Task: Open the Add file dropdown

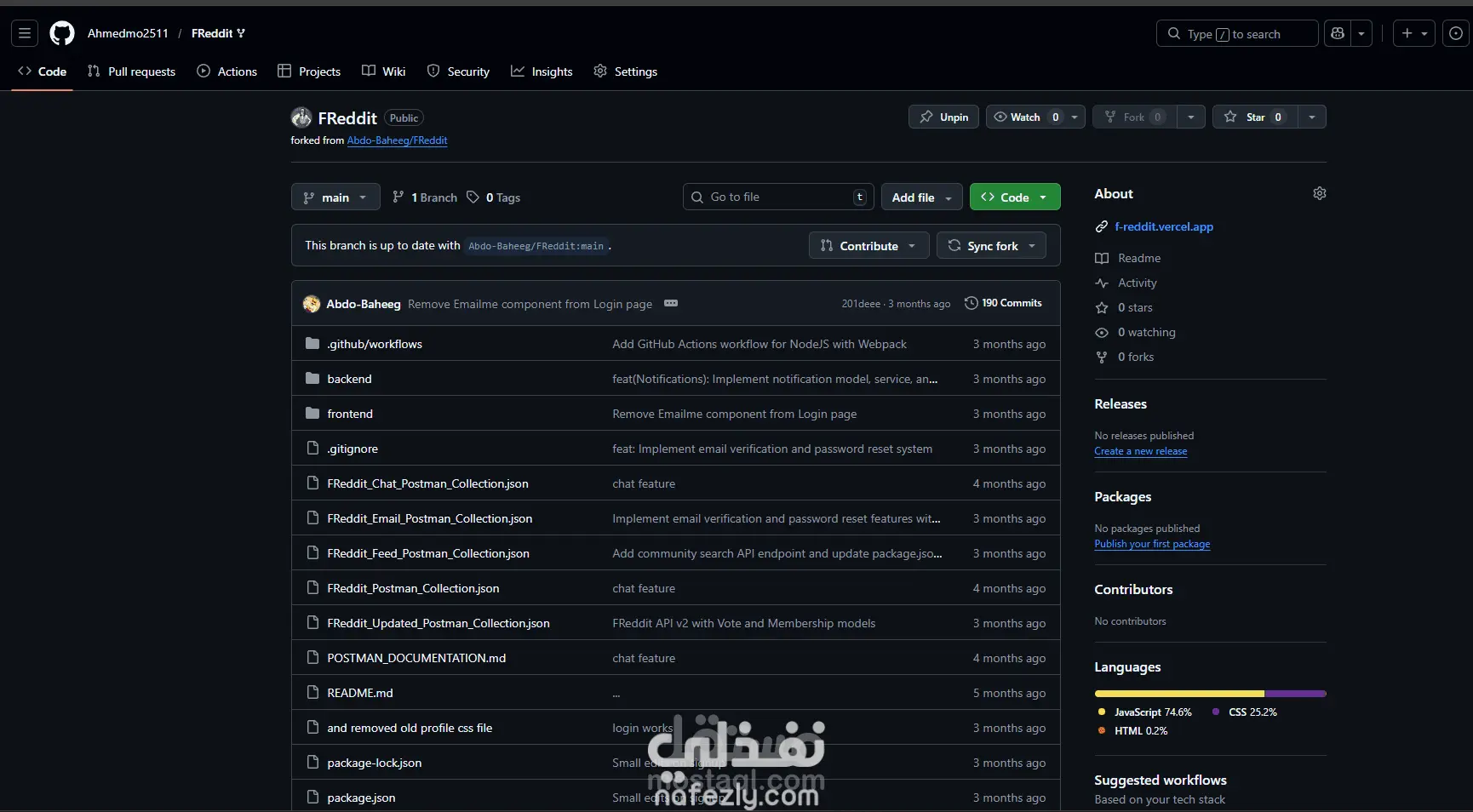Action: 922,197
